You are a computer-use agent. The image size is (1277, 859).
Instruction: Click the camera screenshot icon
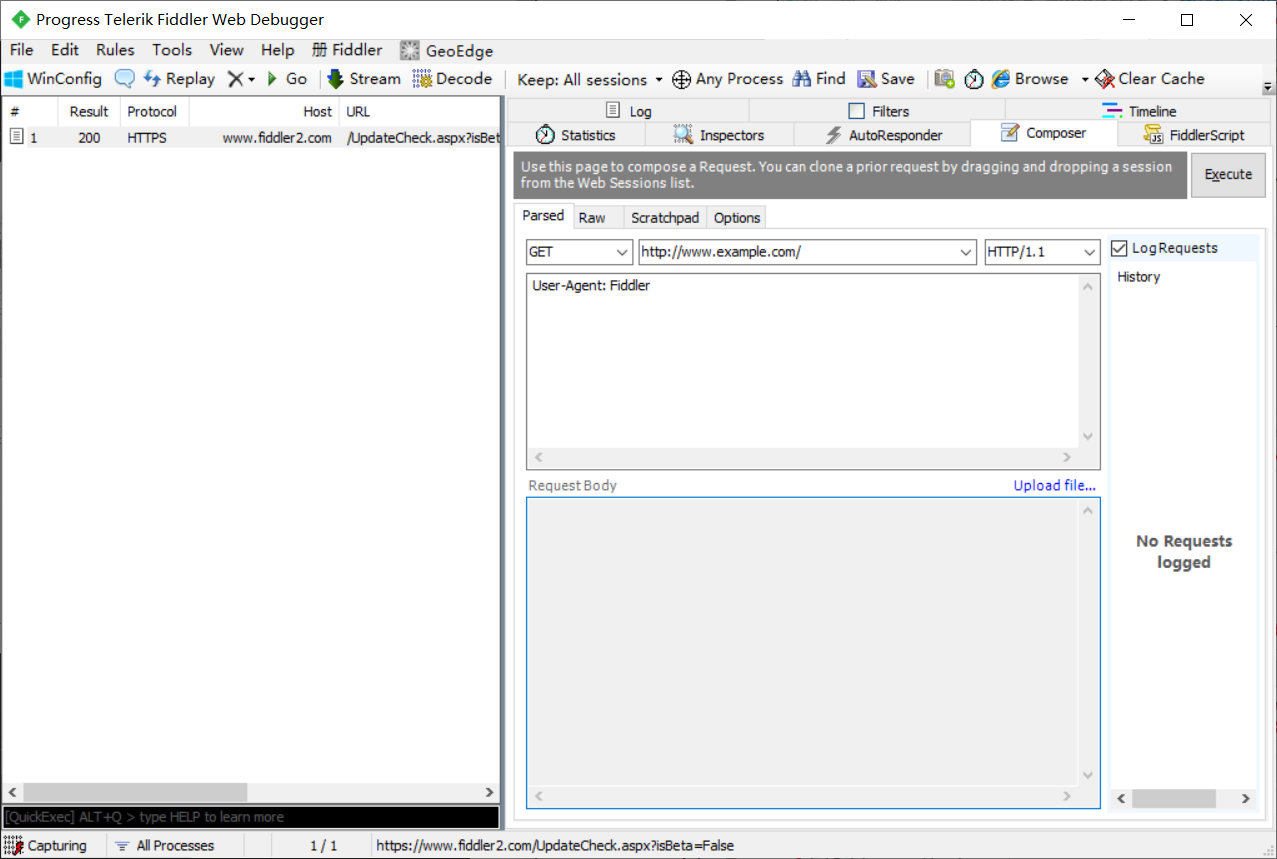pos(944,79)
